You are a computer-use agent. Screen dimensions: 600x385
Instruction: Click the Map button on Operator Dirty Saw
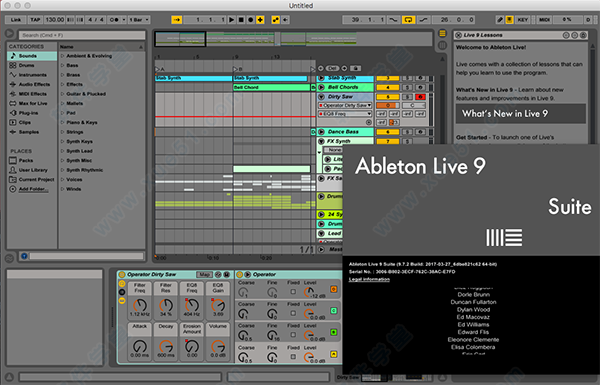204,275
